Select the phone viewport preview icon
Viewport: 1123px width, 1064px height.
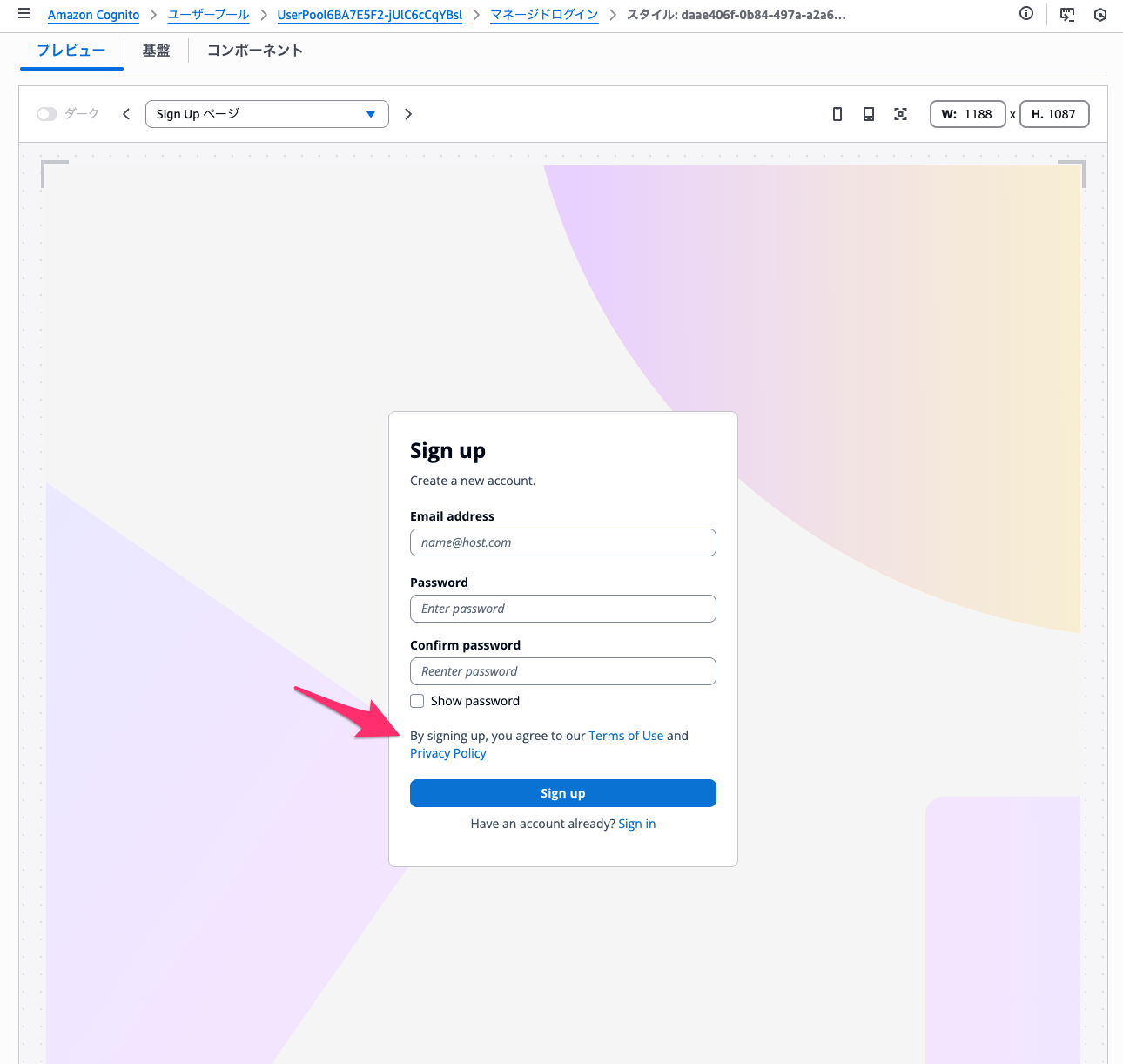(837, 114)
